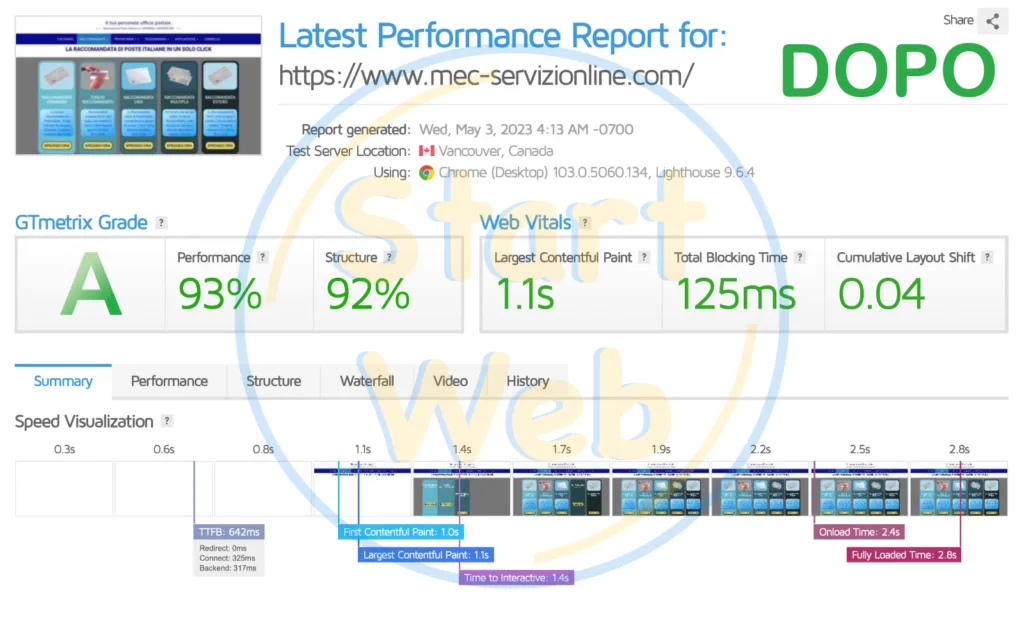Open help icon next to Structure score
This screenshot has height=633, width=1024.
(x=389, y=257)
